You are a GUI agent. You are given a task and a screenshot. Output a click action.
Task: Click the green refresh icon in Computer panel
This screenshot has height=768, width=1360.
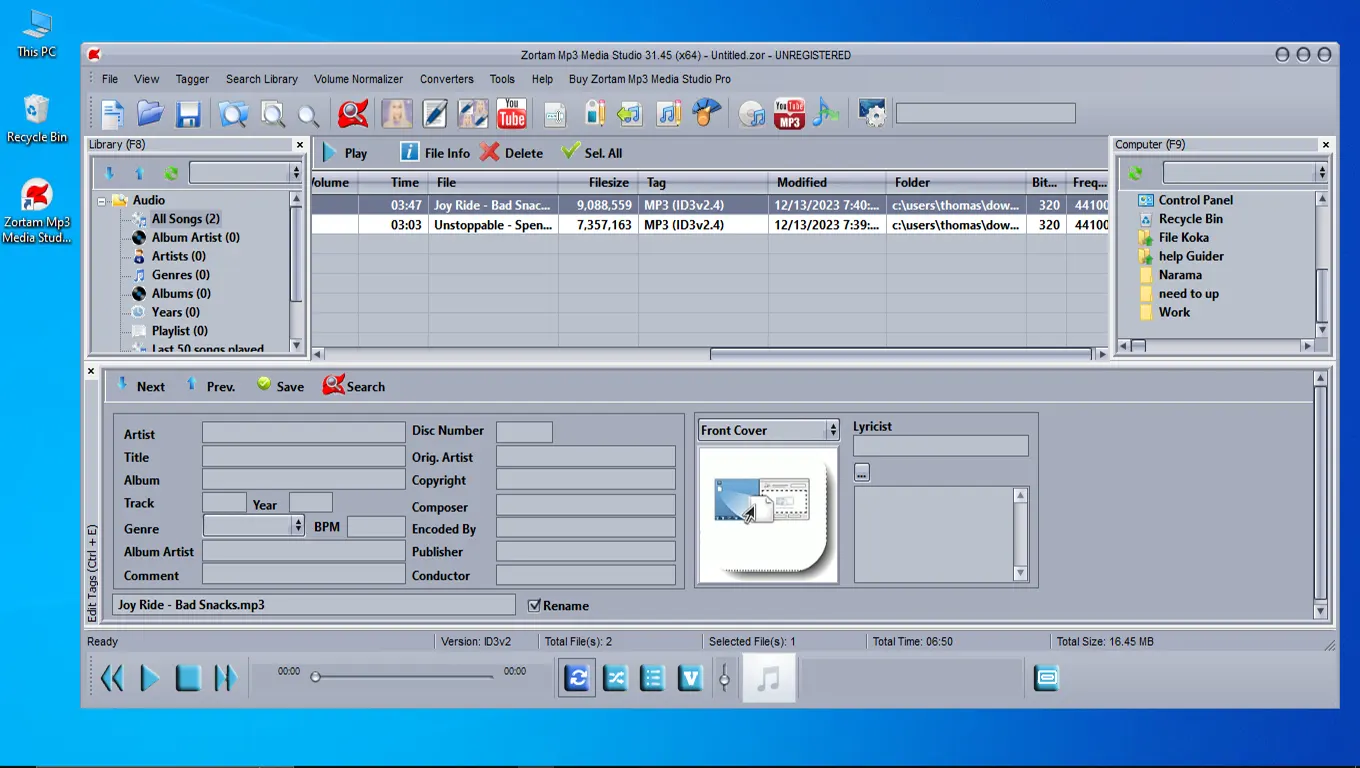pos(1135,173)
